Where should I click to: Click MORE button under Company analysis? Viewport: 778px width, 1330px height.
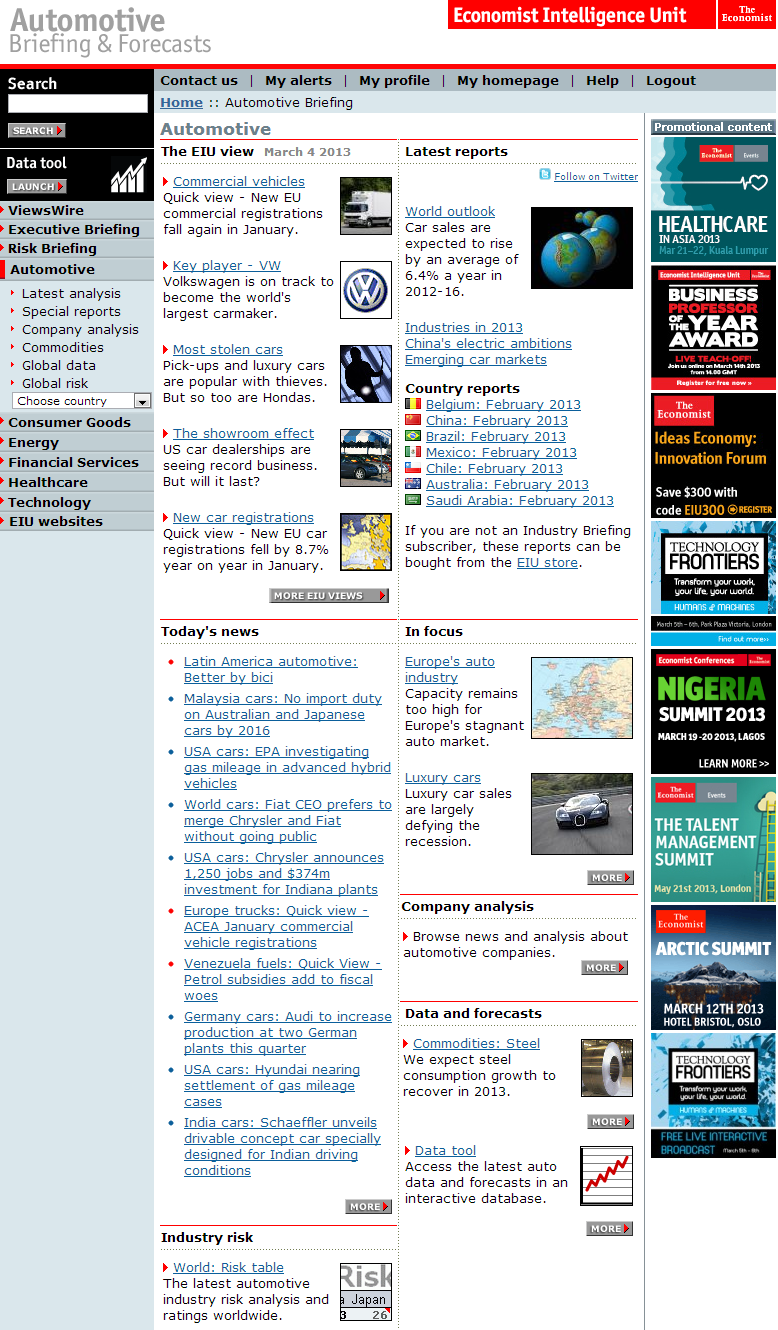[604, 967]
